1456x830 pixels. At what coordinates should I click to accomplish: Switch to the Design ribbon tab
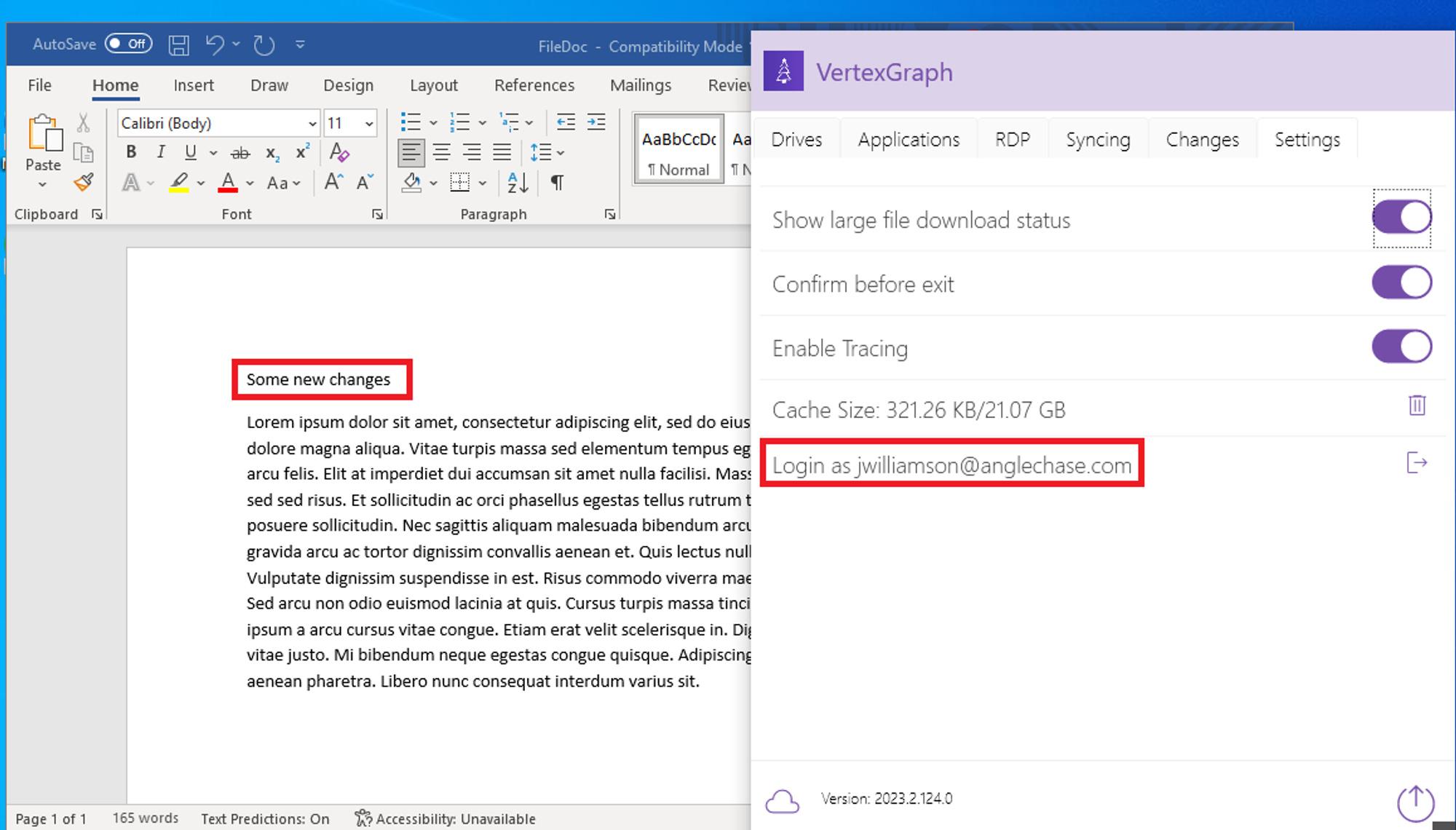(348, 86)
